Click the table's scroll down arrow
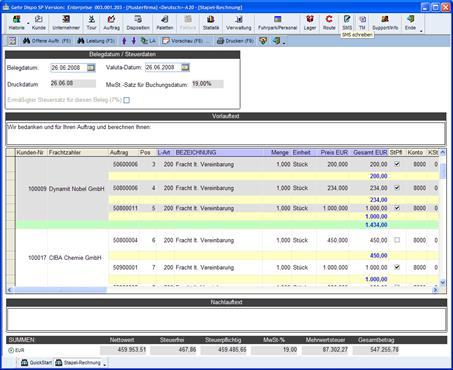The image size is (453, 370). (443, 283)
